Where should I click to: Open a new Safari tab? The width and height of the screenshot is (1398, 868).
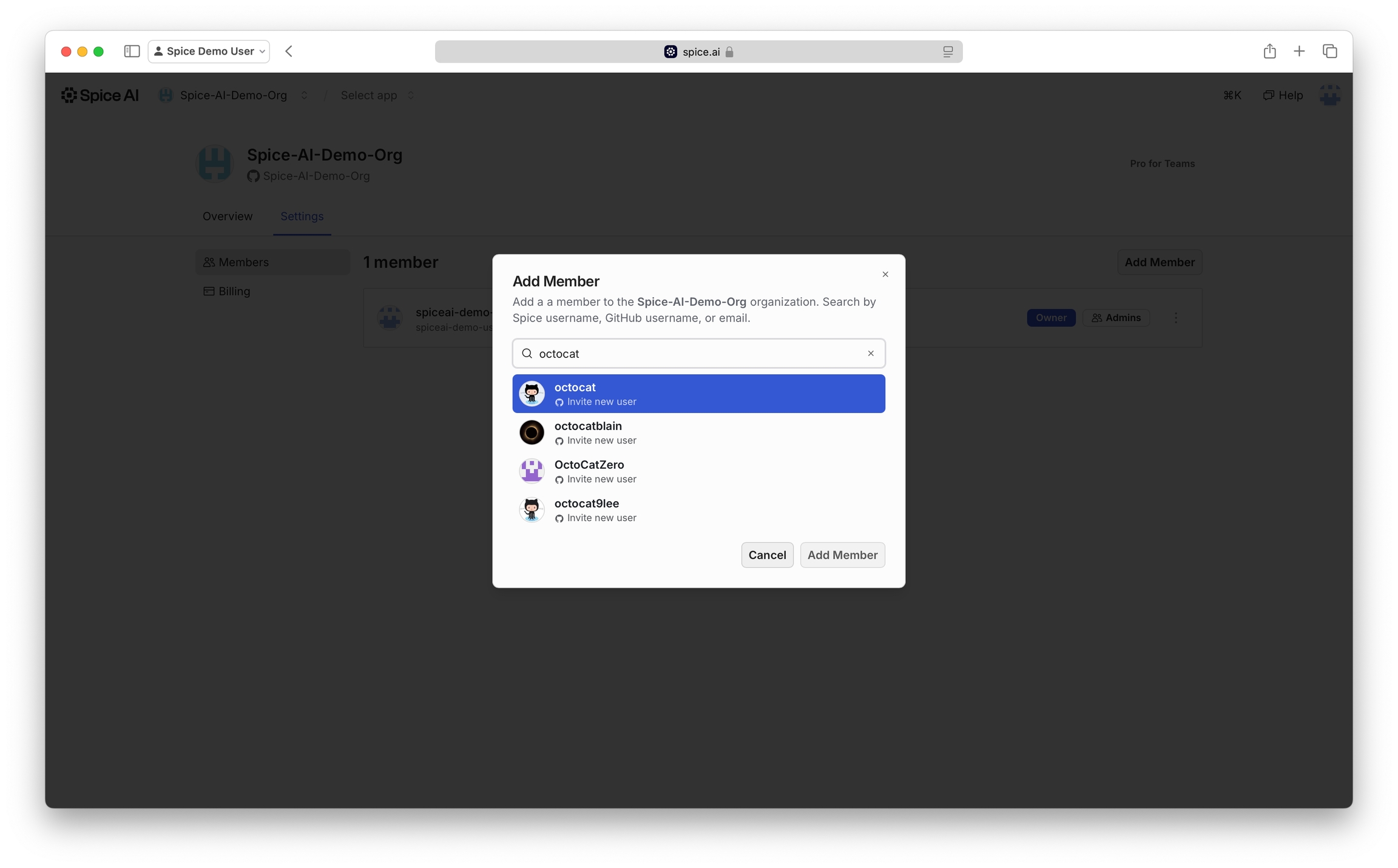pos(1299,51)
